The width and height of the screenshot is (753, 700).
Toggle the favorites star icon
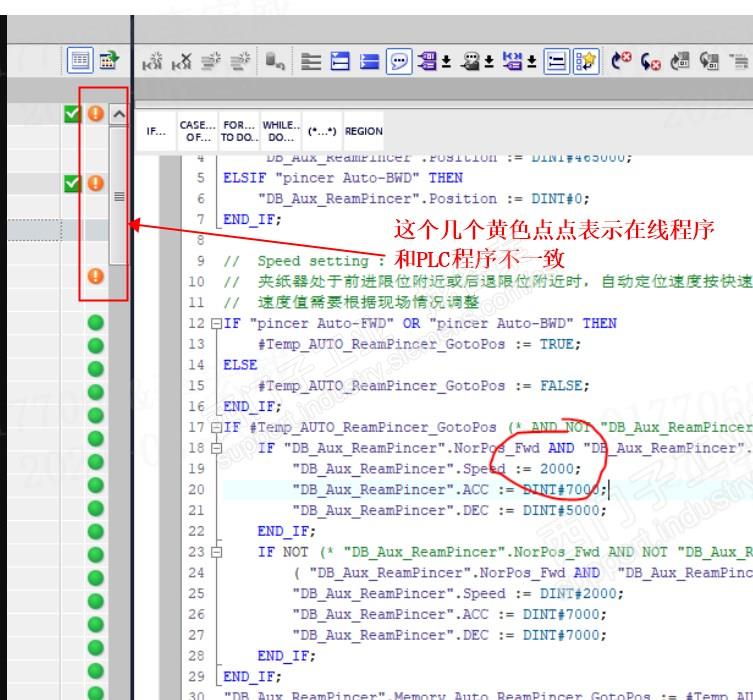[586, 61]
